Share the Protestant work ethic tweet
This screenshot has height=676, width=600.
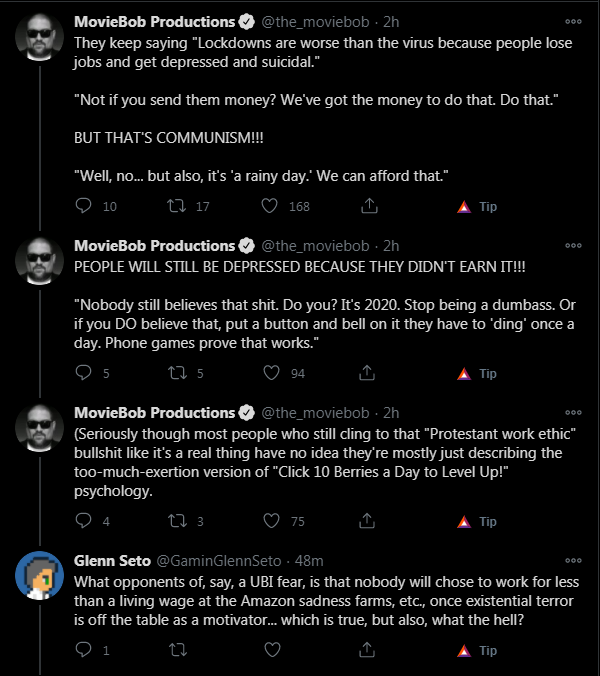tap(367, 520)
